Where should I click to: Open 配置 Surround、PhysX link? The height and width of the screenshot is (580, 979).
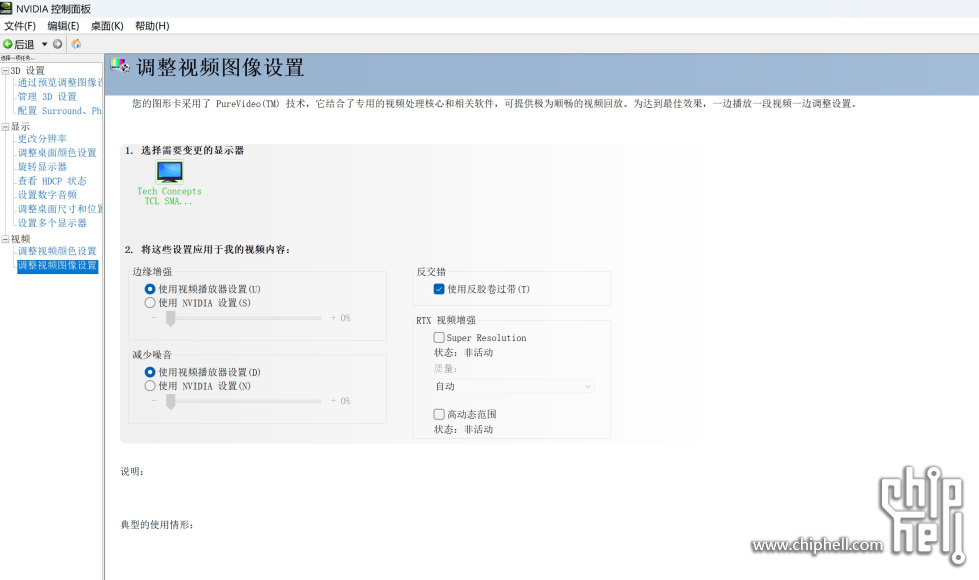[59, 111]
